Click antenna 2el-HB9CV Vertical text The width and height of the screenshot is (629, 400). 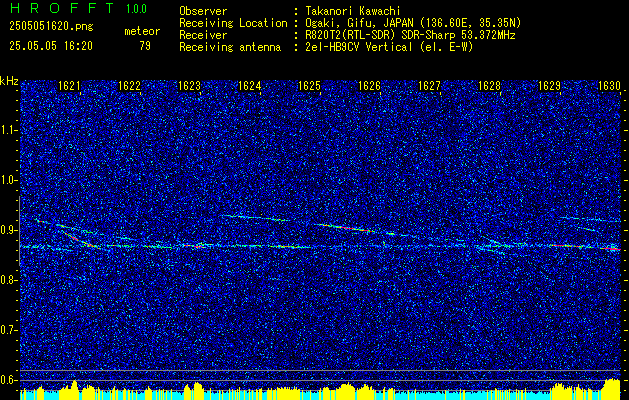point(389,47)
